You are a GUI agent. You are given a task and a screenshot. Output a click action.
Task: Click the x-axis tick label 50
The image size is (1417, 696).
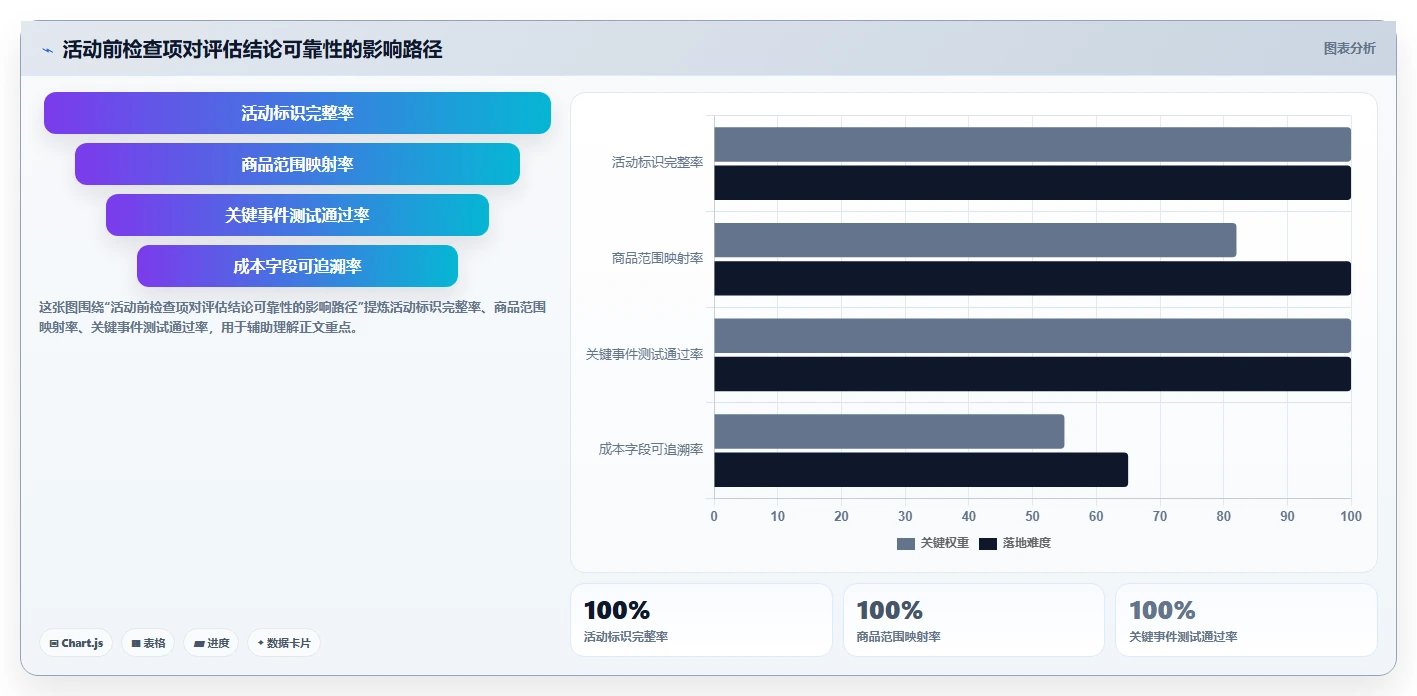pyautogui.click(x=1032, y=517)
